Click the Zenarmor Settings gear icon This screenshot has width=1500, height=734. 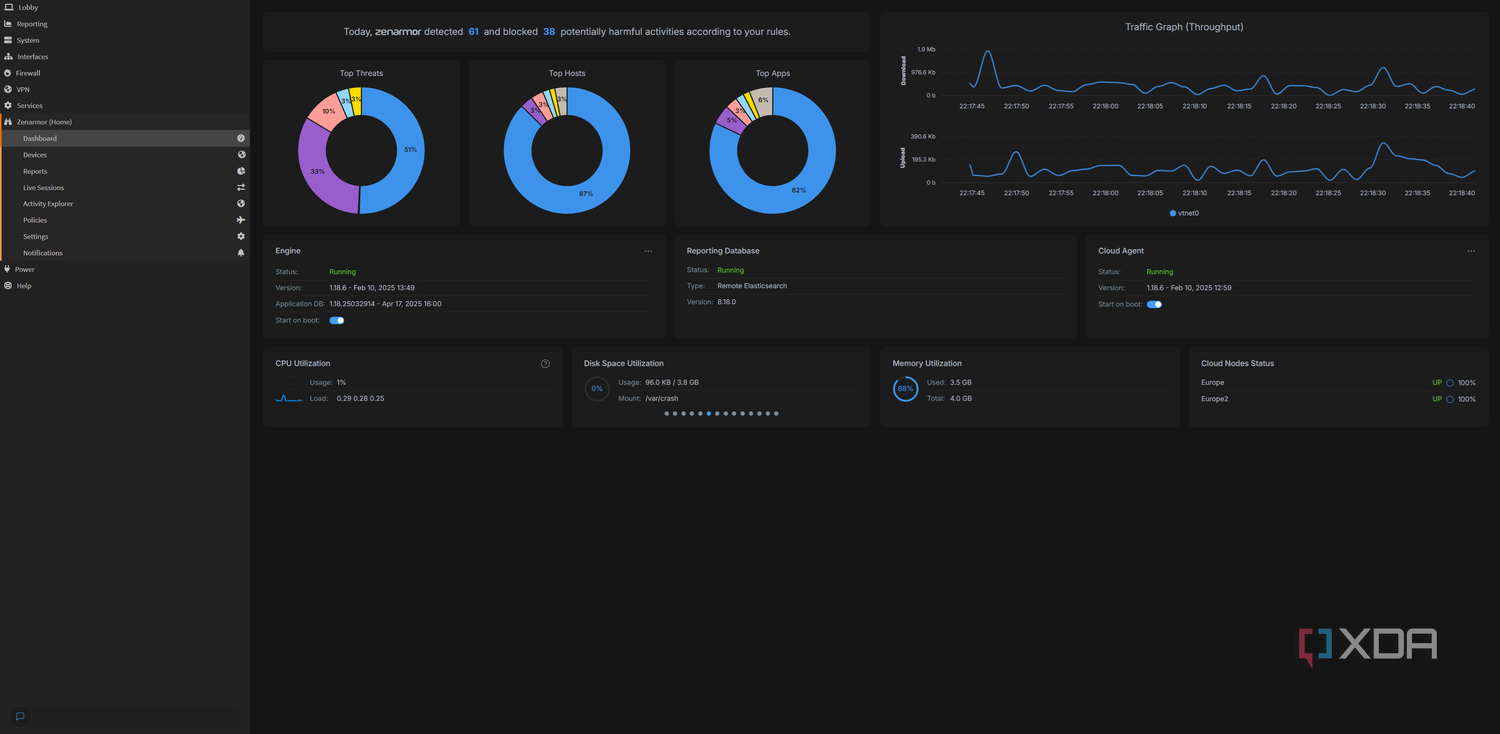point(241,236)
